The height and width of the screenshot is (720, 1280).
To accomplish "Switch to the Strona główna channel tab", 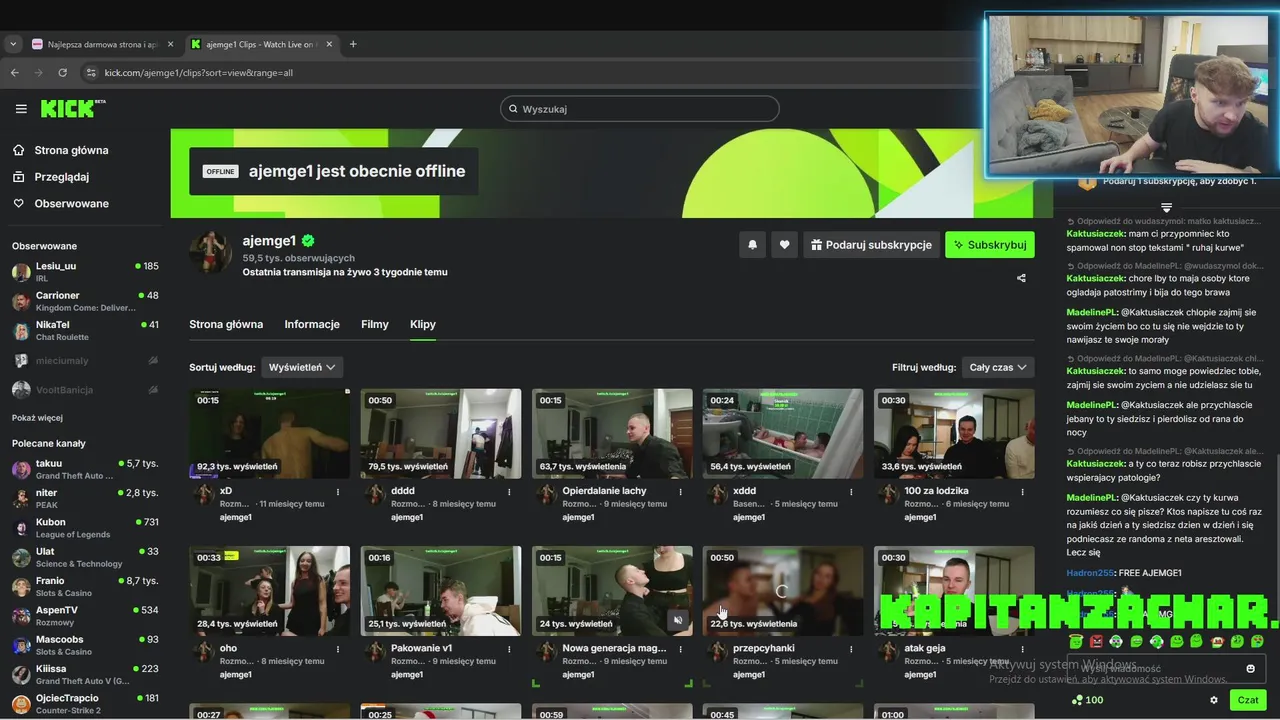I will (226, 324).
